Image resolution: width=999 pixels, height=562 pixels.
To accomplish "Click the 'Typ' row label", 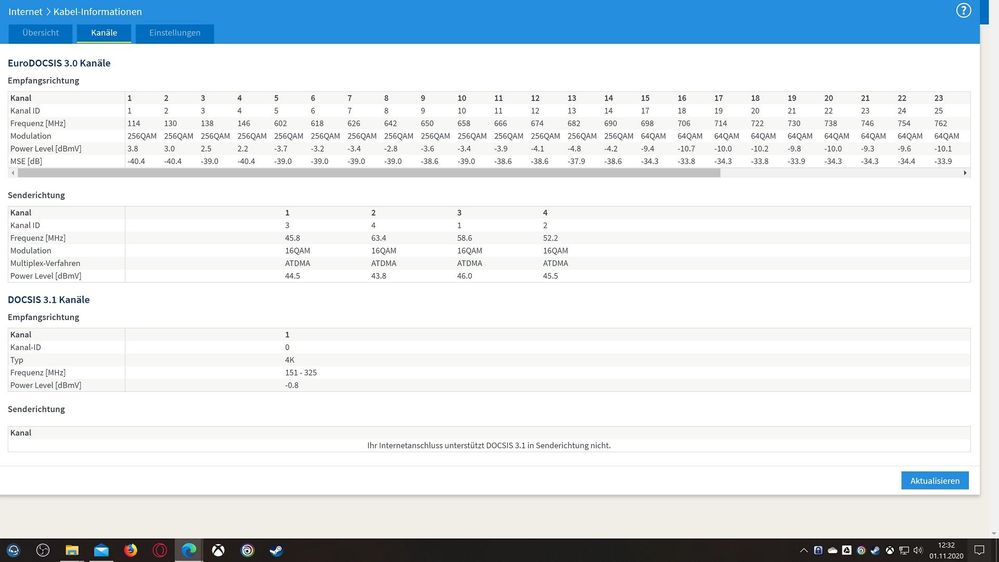I will click(x=17, y=360).
